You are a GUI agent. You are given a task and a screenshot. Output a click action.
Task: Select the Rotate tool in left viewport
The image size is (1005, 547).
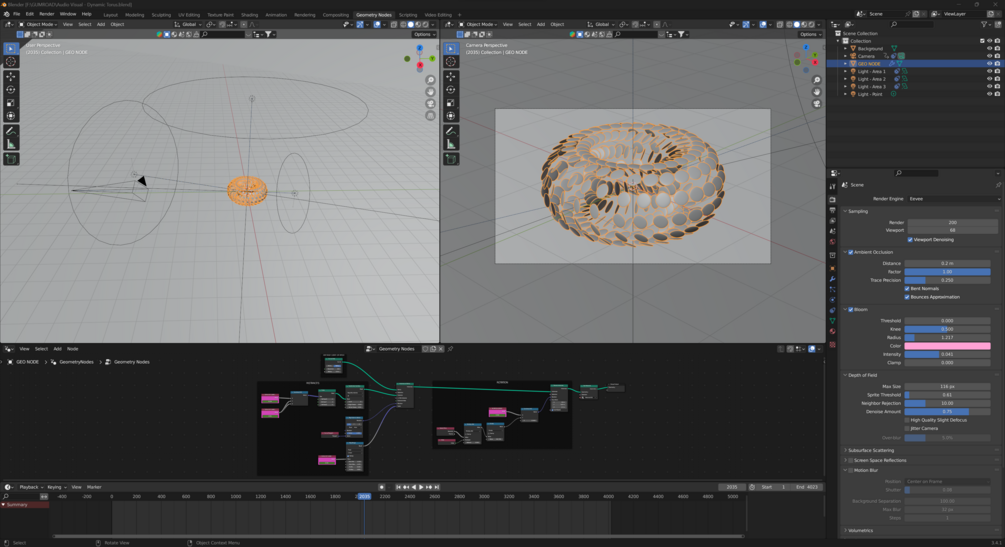click(x=11, y=89)
